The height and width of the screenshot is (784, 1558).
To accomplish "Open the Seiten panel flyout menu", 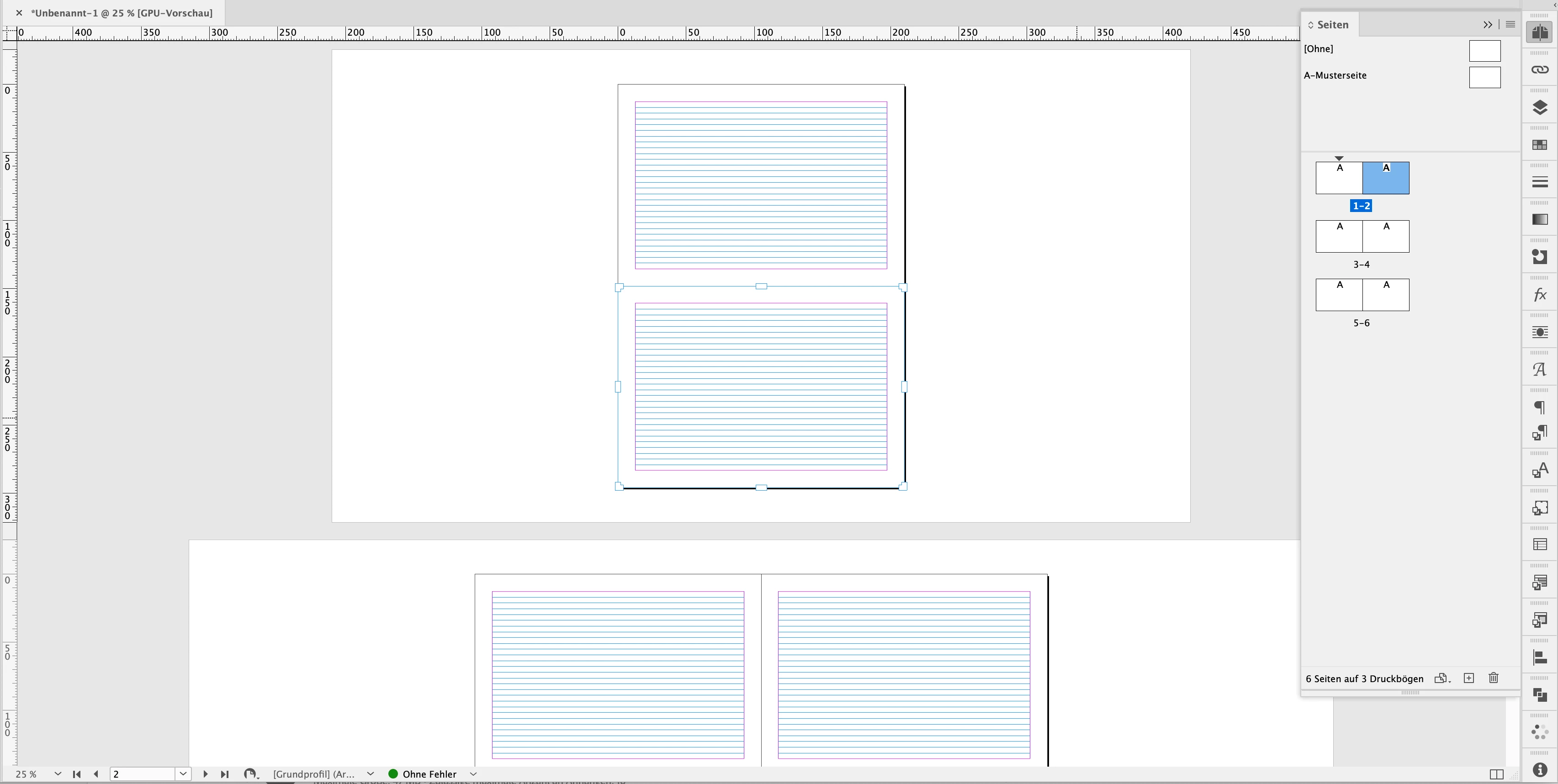I will 1510,25.
